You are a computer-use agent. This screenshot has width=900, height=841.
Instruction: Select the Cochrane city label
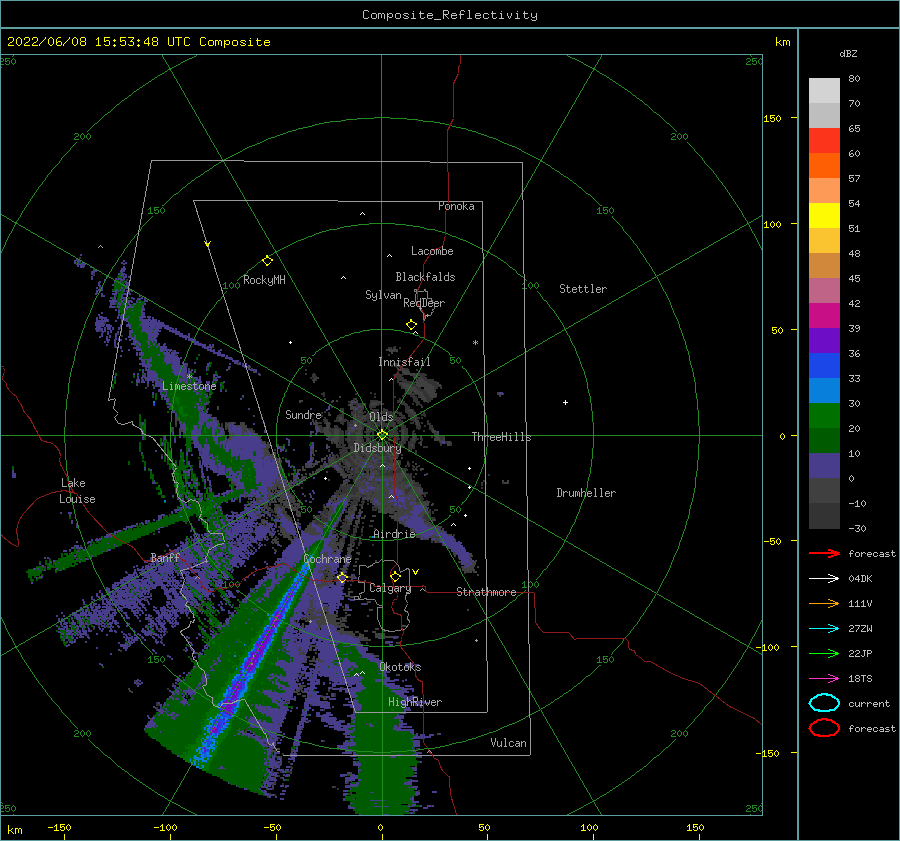tap(327, 559)
